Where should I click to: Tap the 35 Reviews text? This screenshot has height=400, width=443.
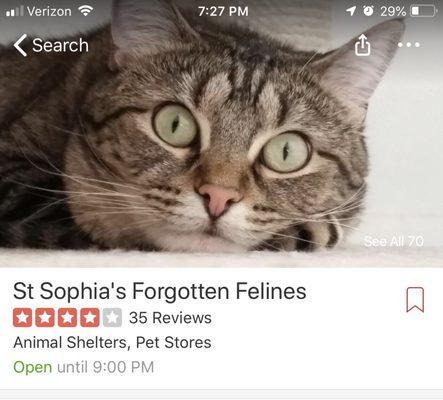(x=170, y=318)
